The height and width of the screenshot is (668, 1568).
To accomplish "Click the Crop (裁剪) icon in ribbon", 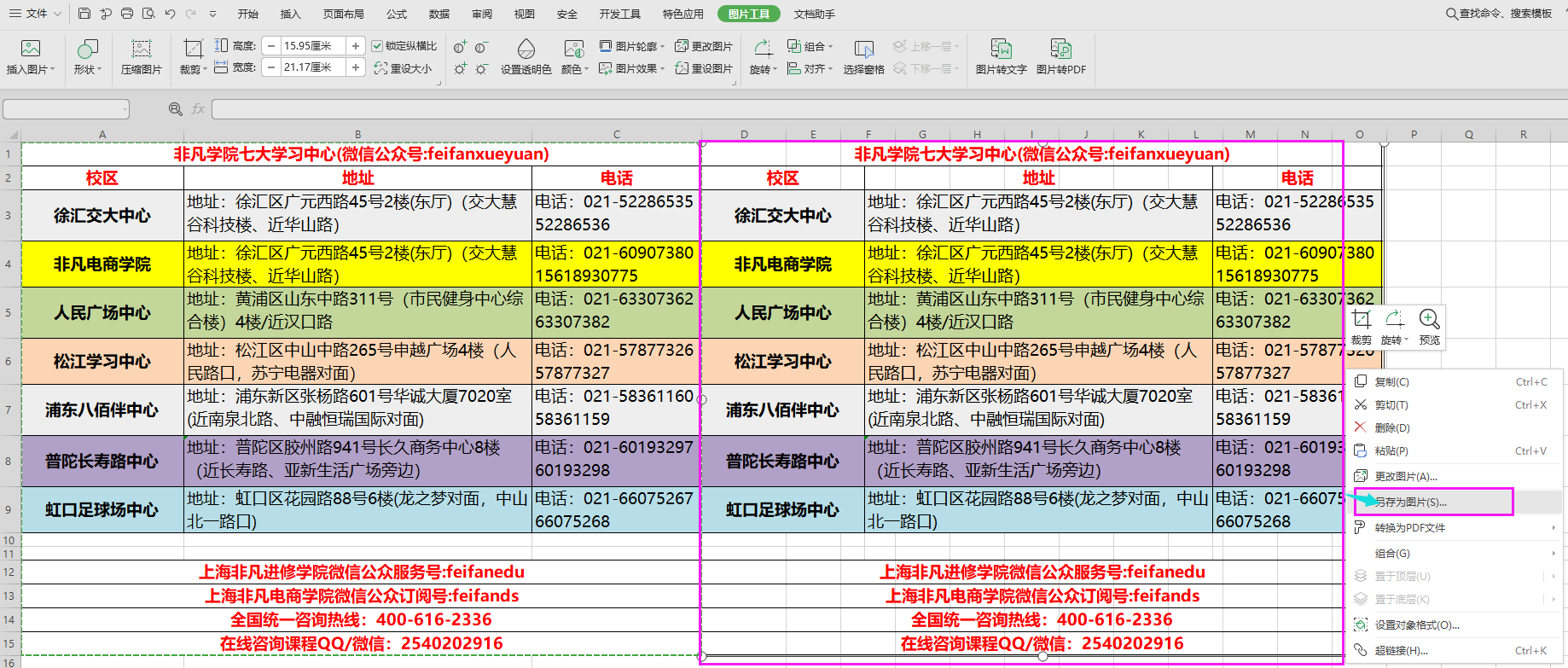I will (193, 49).
